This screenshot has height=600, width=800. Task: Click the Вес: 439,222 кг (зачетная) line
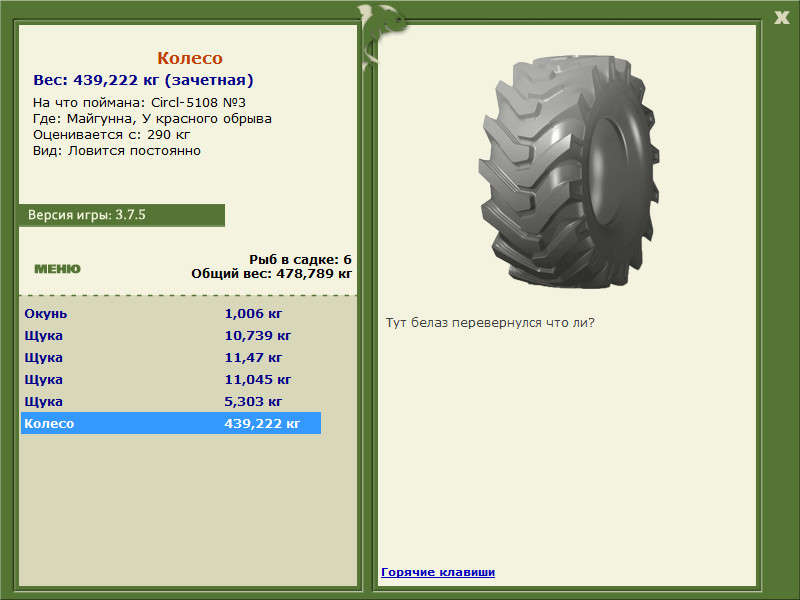click(143, 80)
